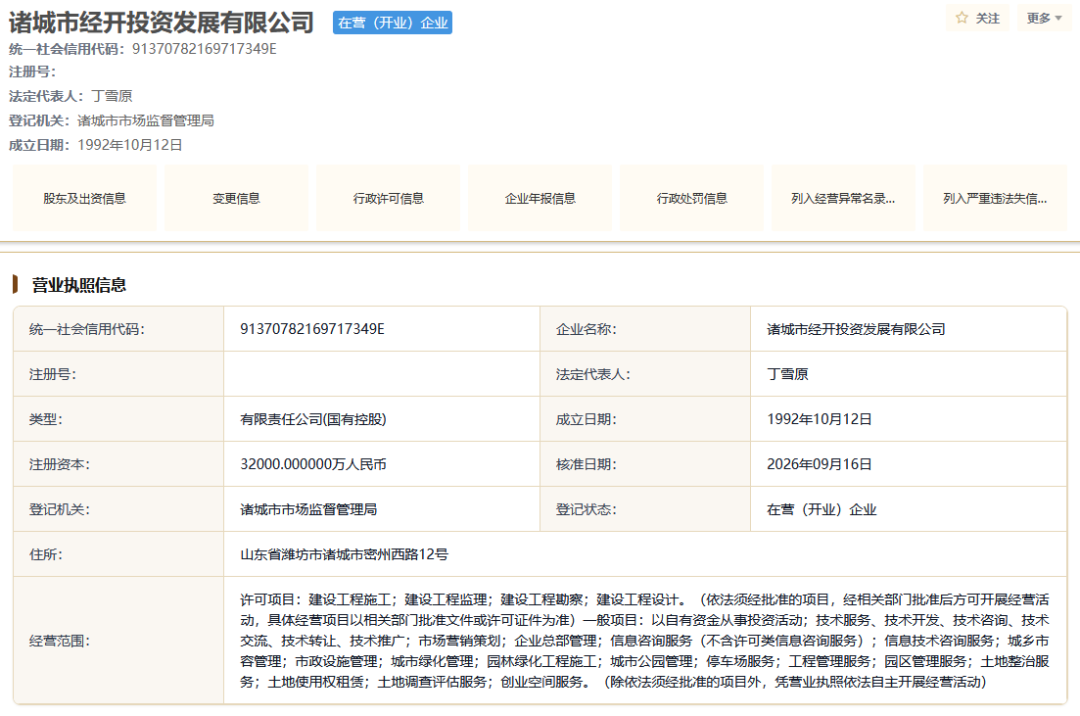Open the 更多 dropdown menu
This screenshot has height=716, width=1080.
(x=1044, y=18)
